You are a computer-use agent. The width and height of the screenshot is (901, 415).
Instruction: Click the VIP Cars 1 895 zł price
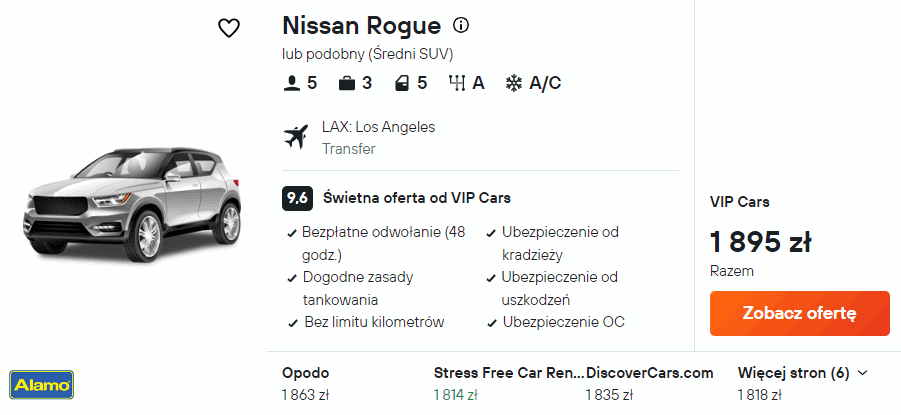coord(760,242)
